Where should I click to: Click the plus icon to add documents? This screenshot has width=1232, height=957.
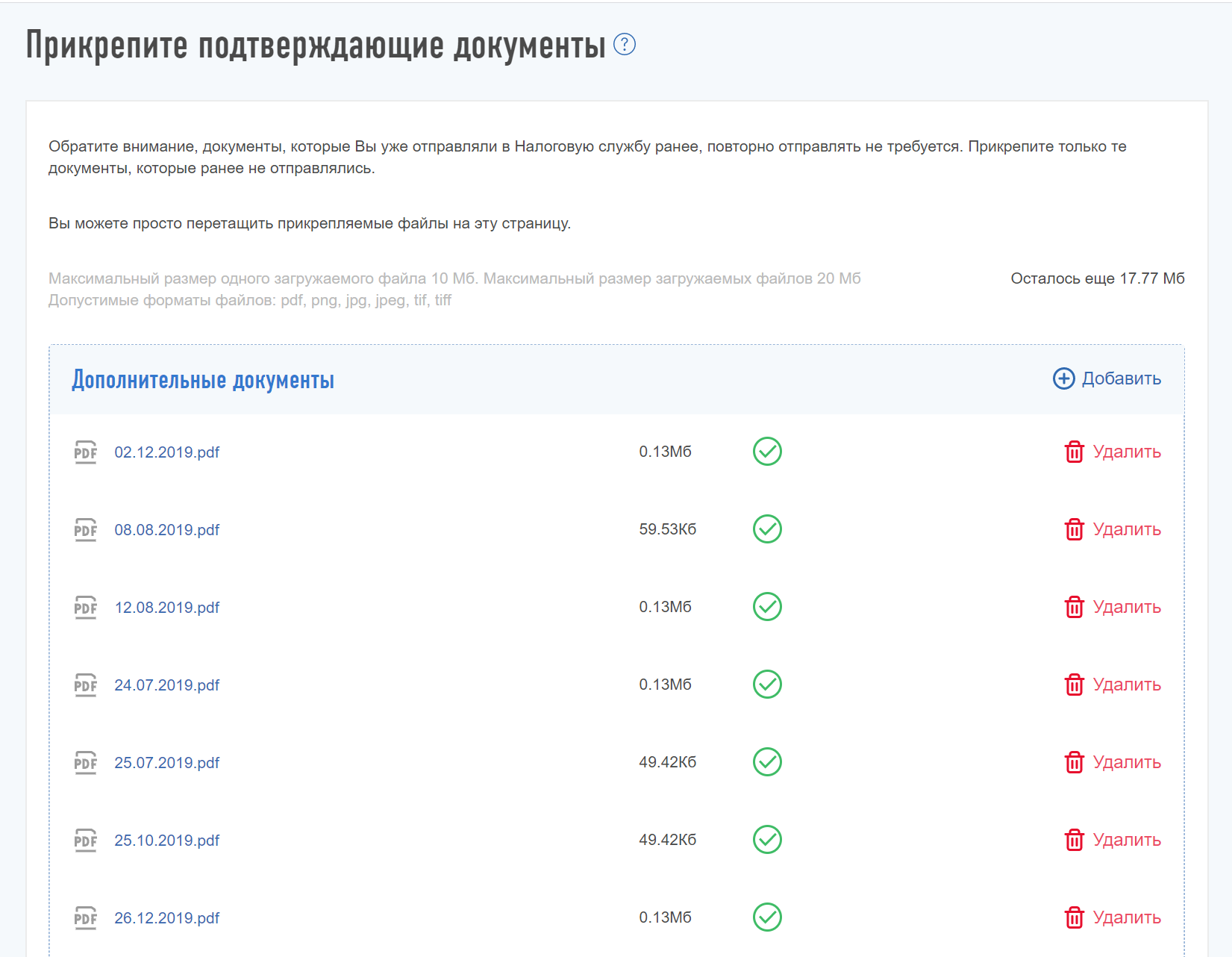tap(1063, 378)
